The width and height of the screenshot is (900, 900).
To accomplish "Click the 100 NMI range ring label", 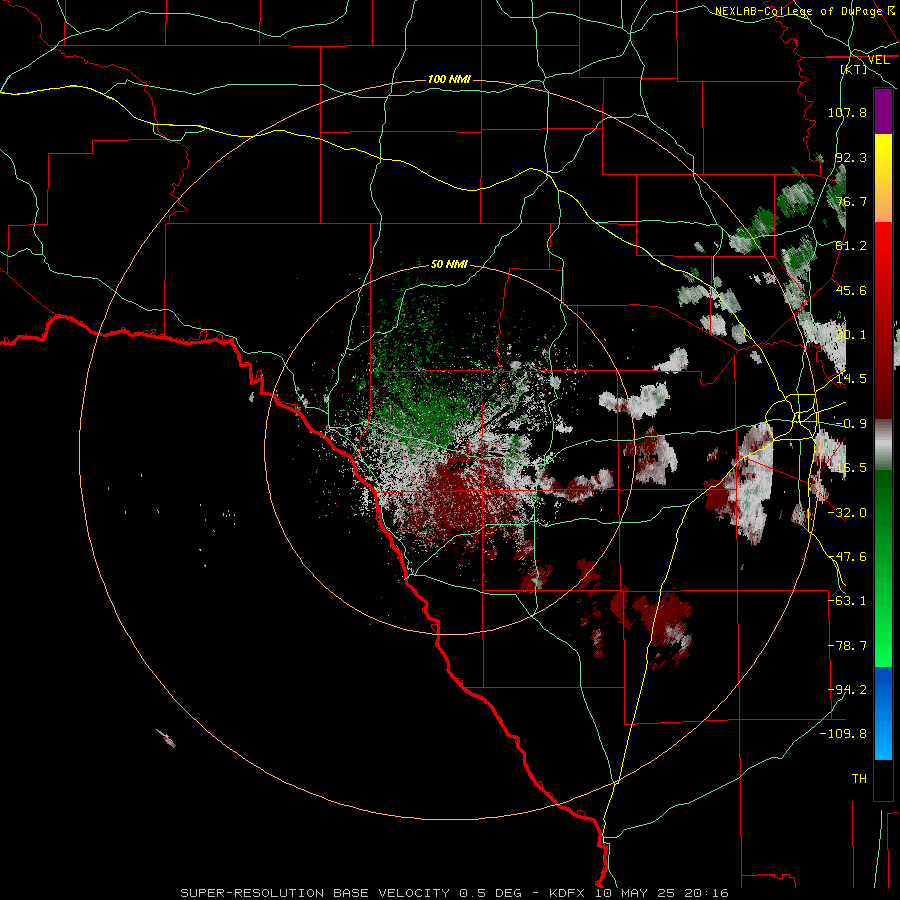I will [449, 79].
